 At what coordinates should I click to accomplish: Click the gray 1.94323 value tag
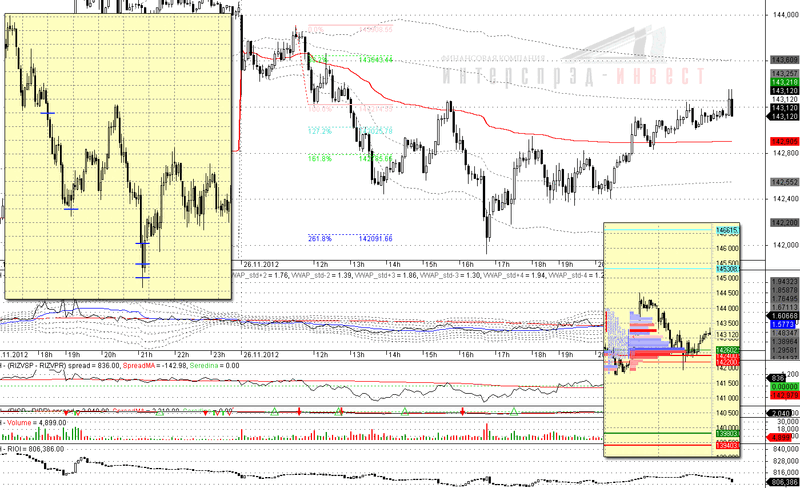785,281
